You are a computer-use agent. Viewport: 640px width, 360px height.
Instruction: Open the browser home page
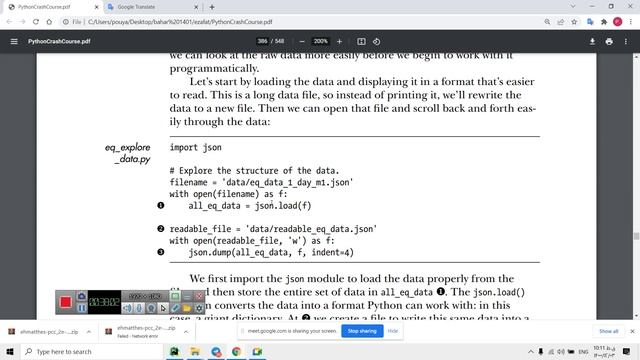[49, 22]
